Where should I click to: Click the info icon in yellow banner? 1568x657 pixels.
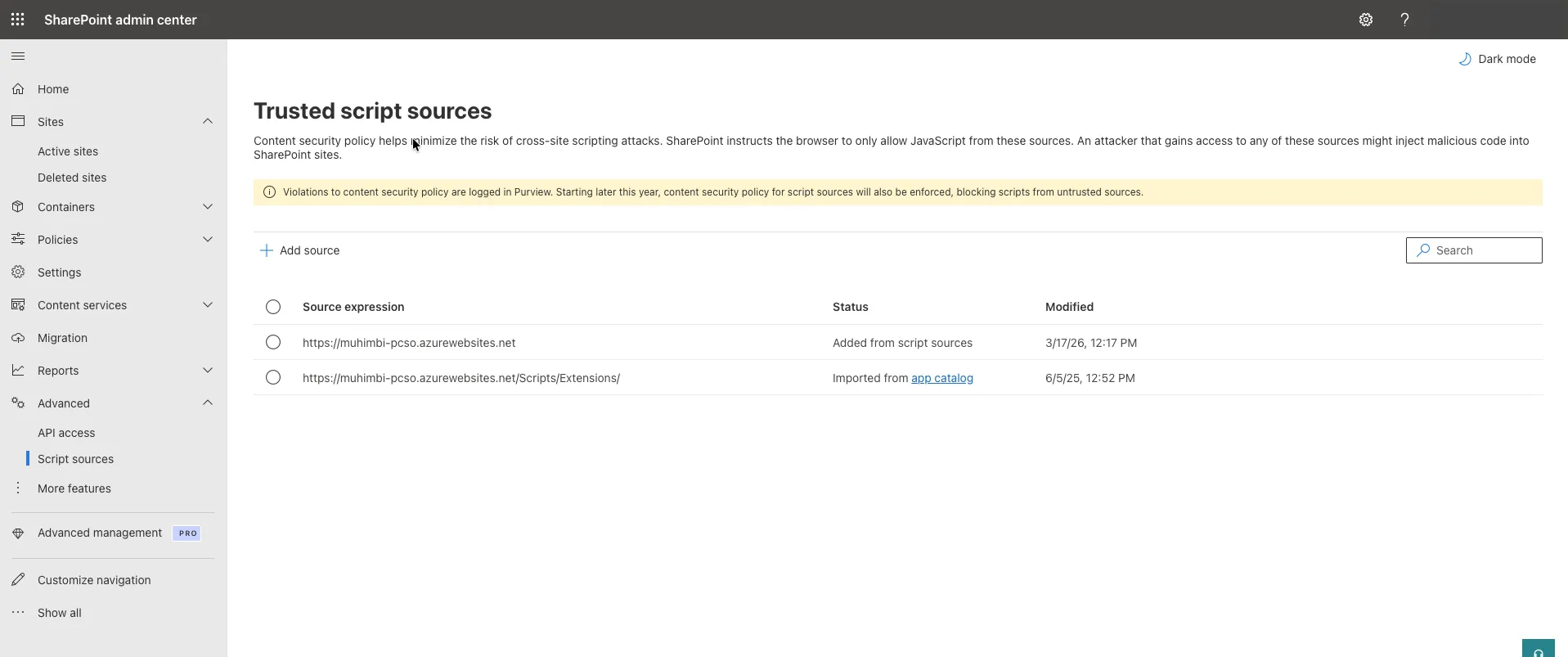coord(270,192)
